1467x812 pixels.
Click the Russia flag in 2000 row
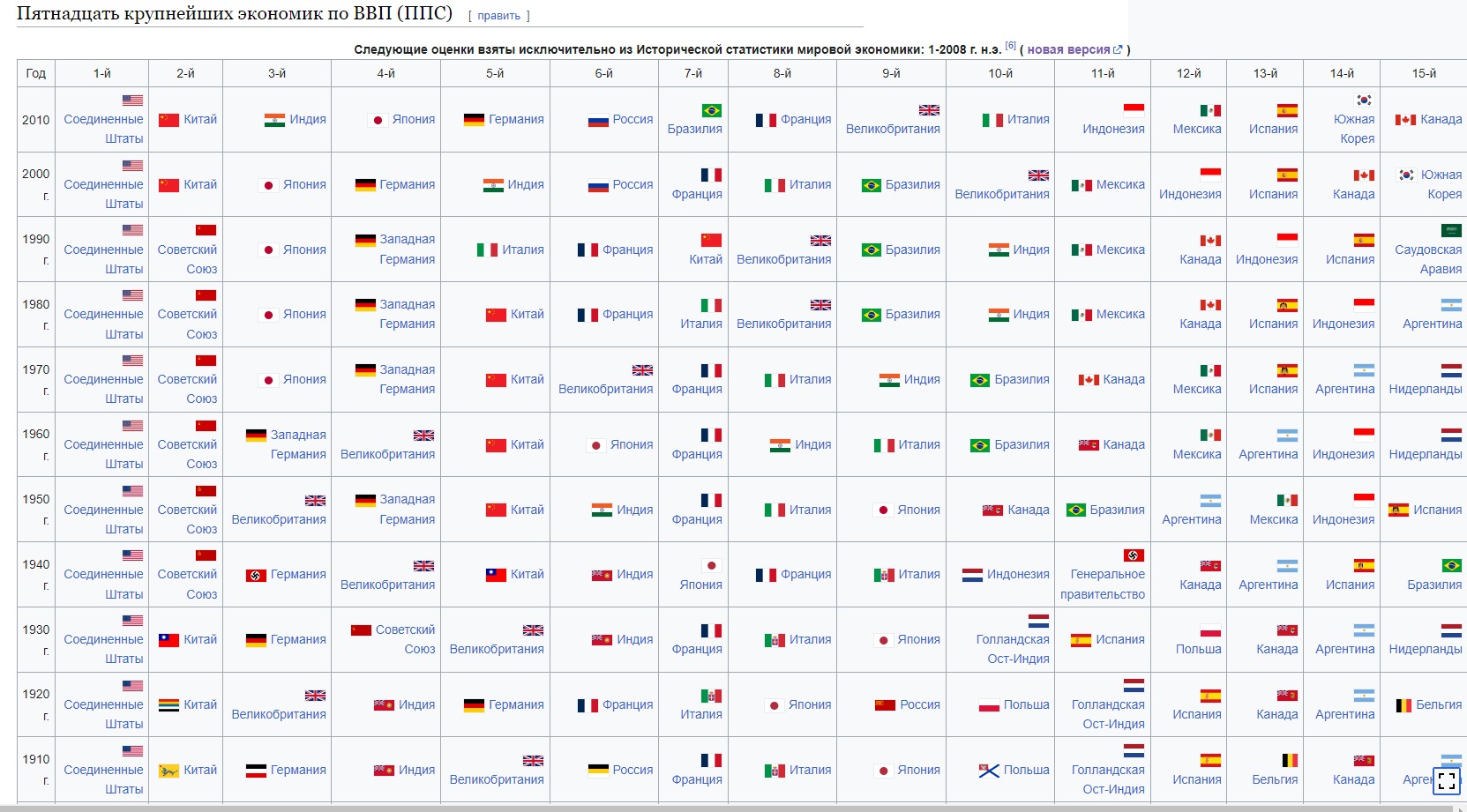click(598, 185)
